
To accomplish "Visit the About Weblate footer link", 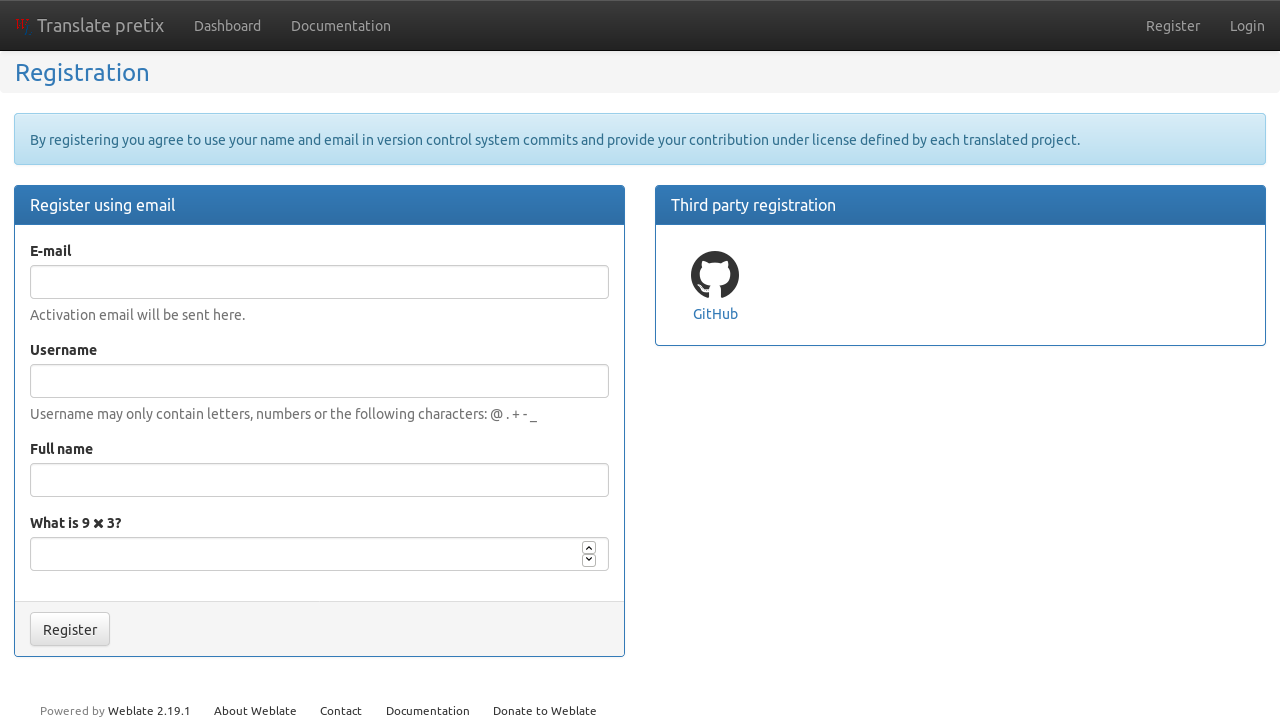I will (255, 711).
